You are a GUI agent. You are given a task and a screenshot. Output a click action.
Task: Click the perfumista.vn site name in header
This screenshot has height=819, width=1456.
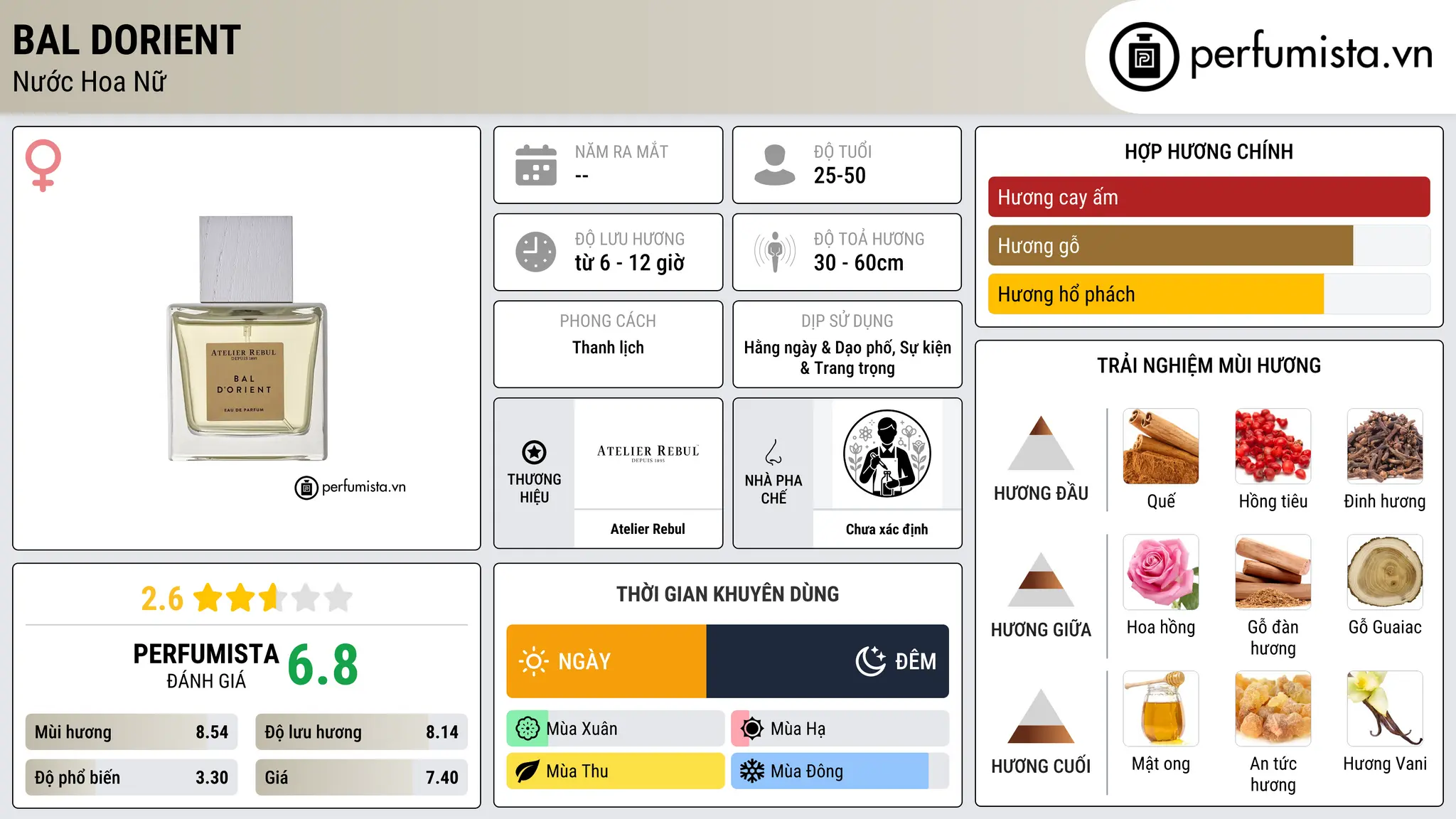pyautogui.click(x=1312, y=54)
